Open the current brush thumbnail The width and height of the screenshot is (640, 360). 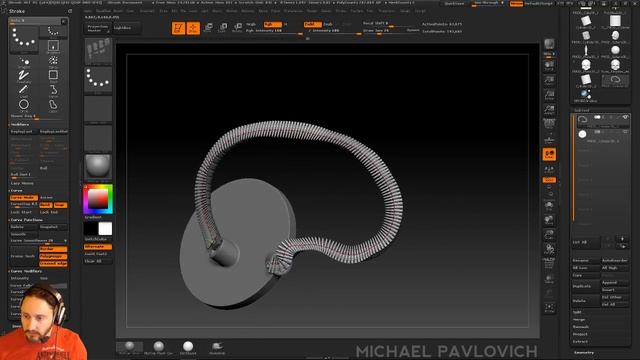pos(98,51)
